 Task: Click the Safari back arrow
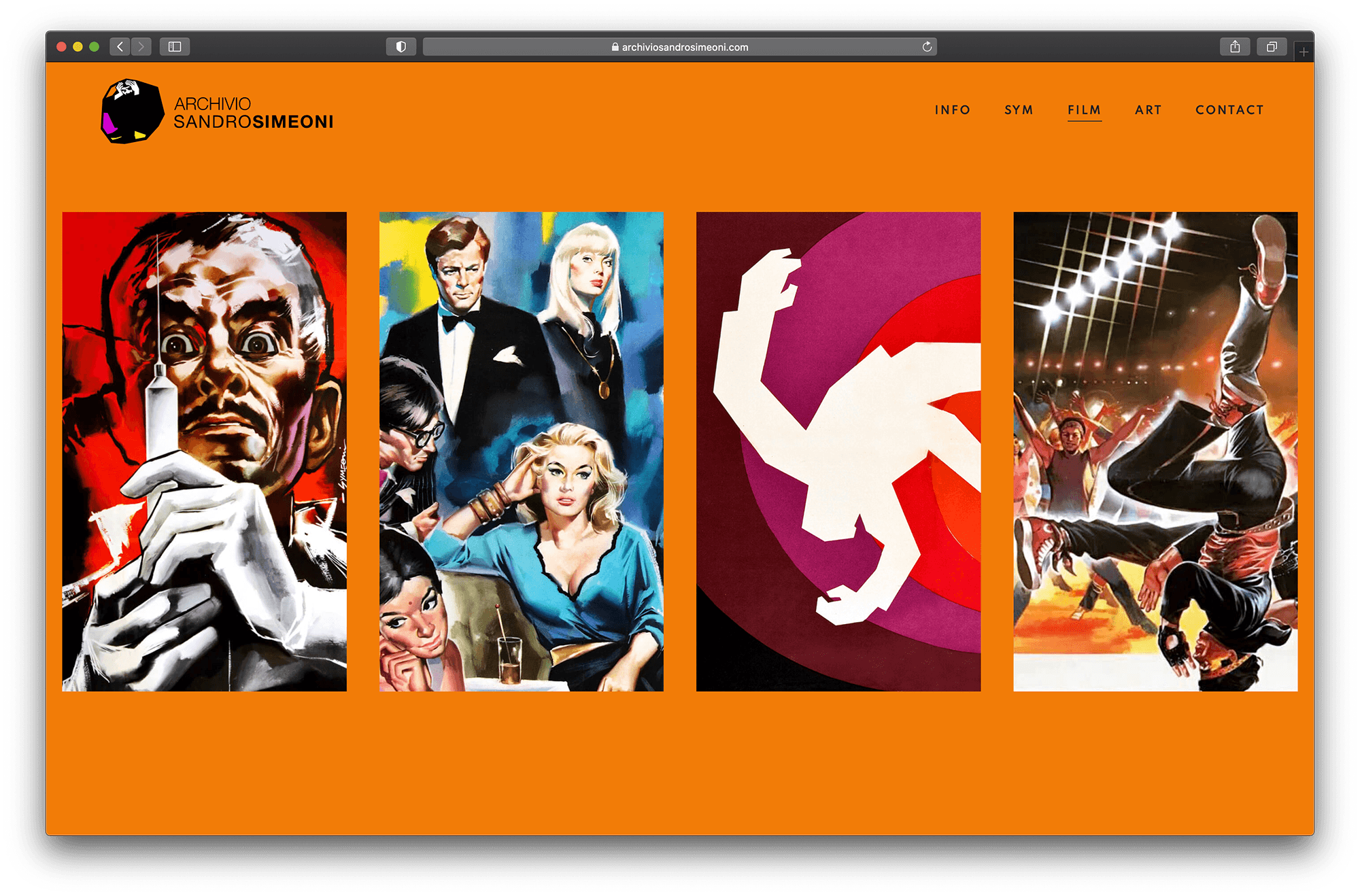[x=120, y=46]
